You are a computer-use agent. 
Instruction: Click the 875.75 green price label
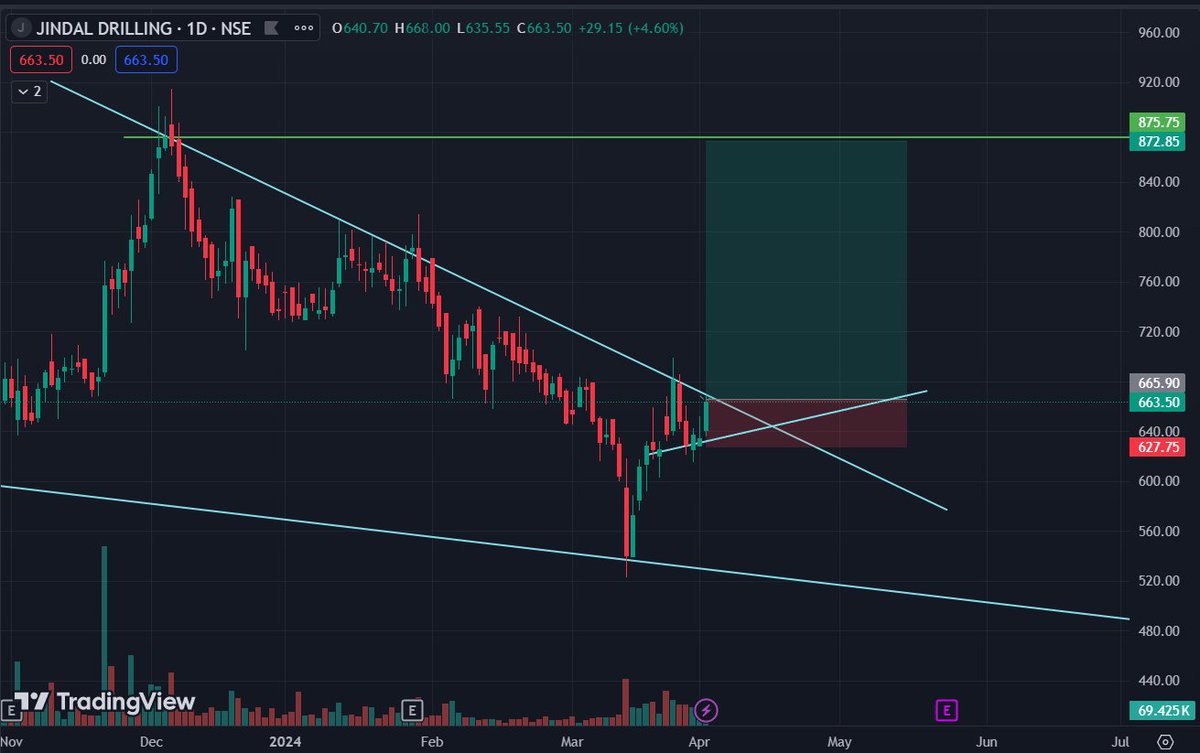pyautogui.click(x=1160, y=122)
